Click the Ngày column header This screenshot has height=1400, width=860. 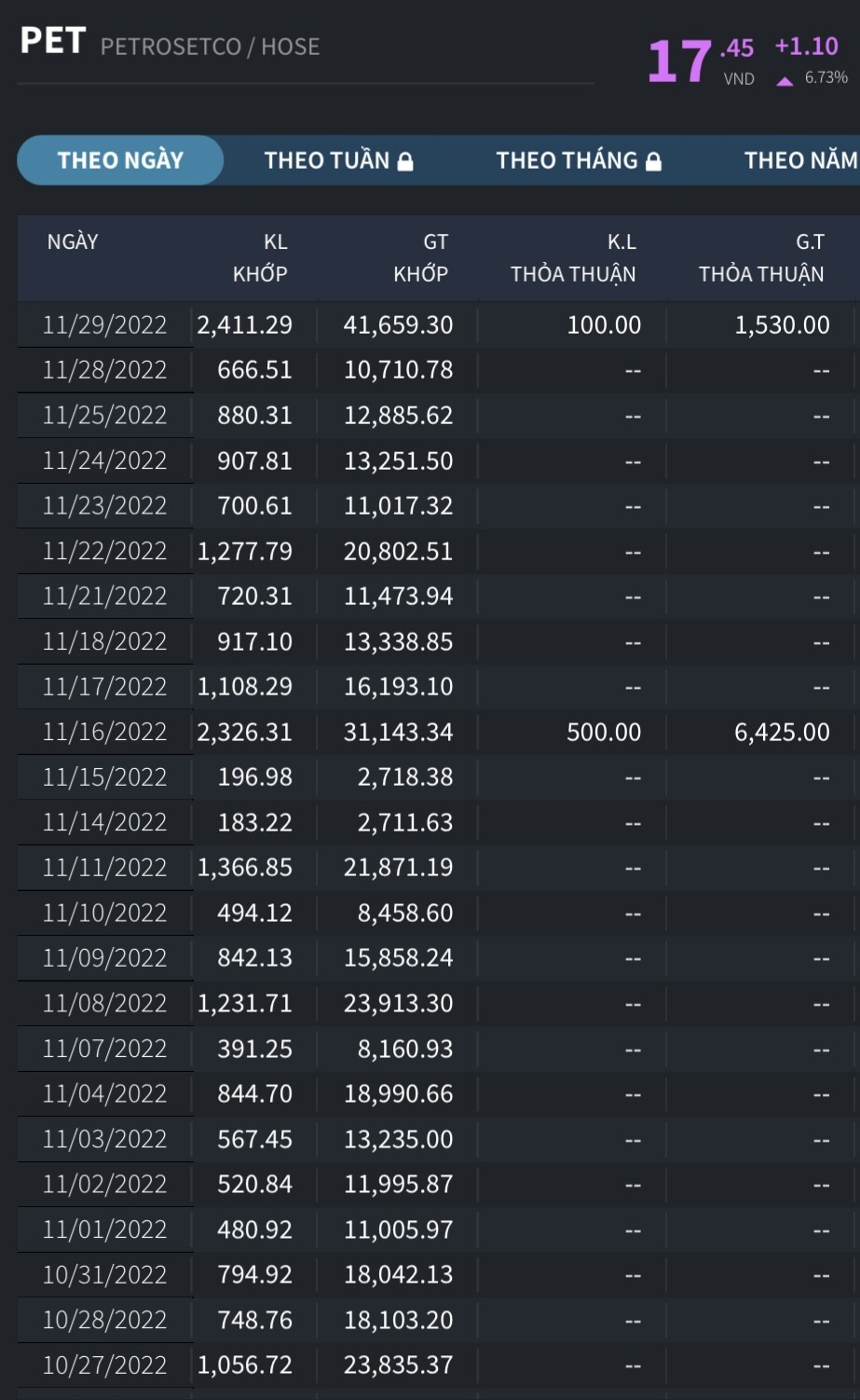(x=73, y=242)
